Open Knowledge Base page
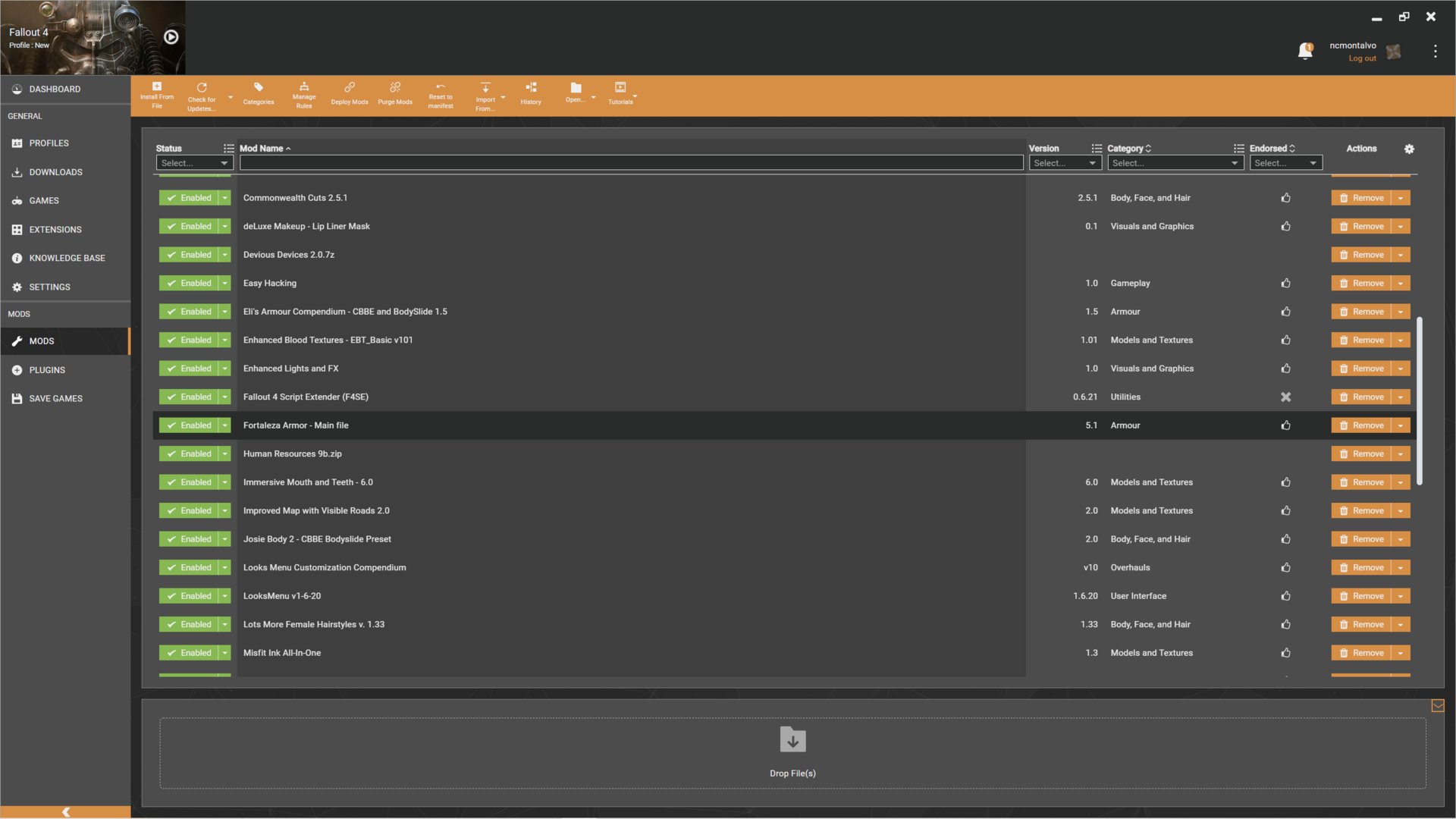Viewport: 1456px width, 819px height. (x=65, y=259)
